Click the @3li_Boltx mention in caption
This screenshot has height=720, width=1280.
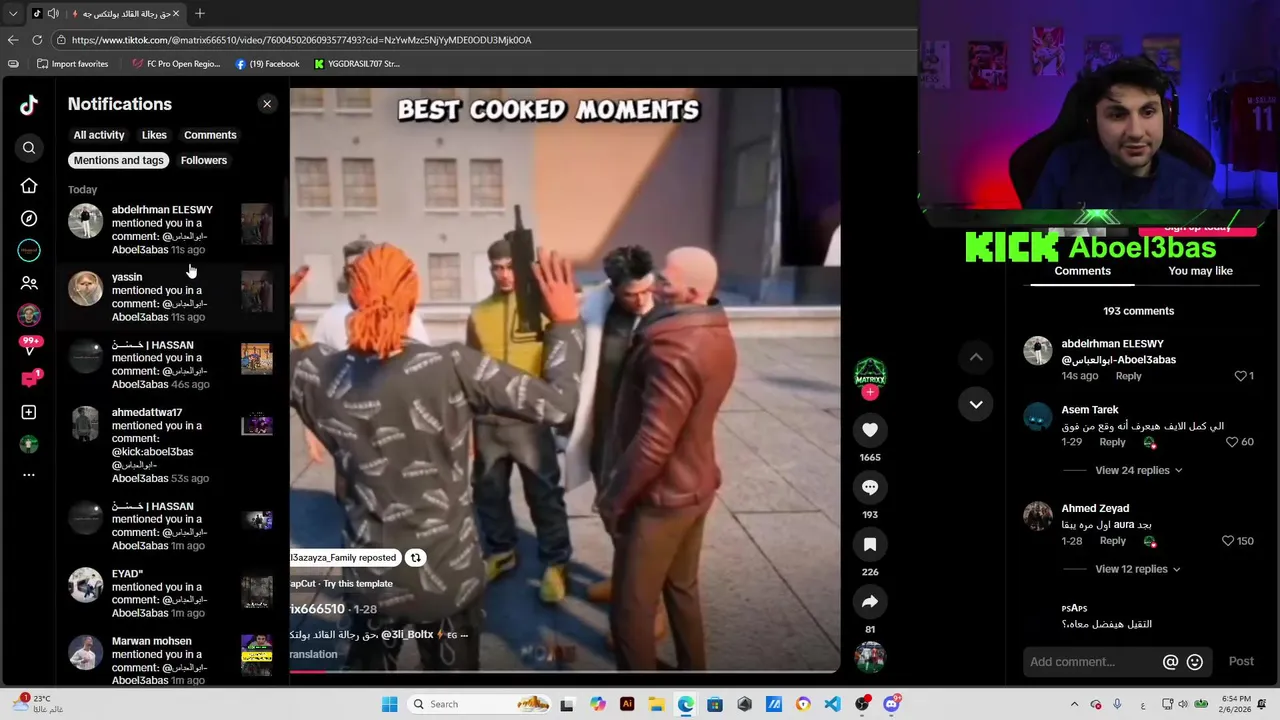[407, 634]
